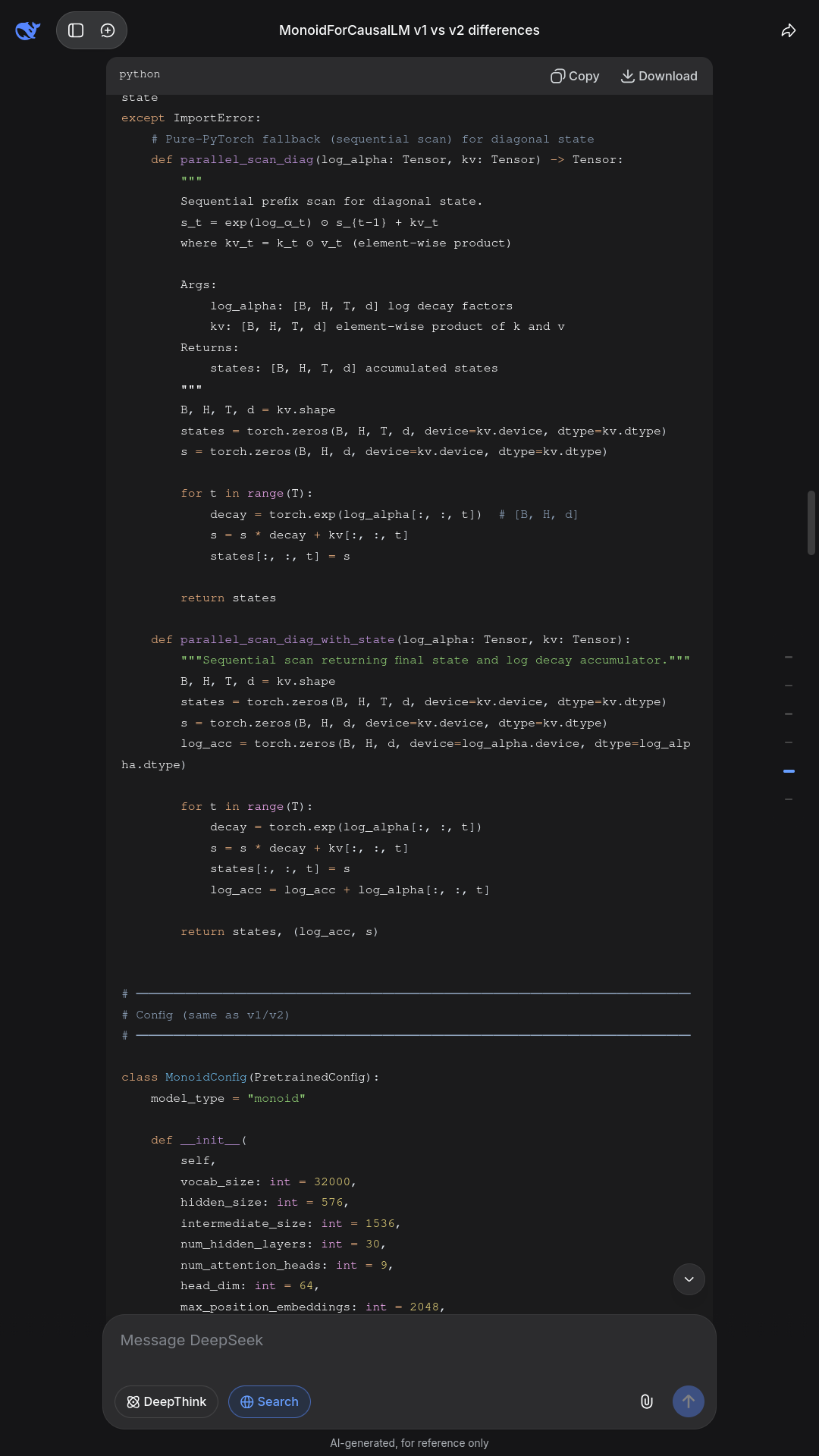Download the python code block

[659, 76]
